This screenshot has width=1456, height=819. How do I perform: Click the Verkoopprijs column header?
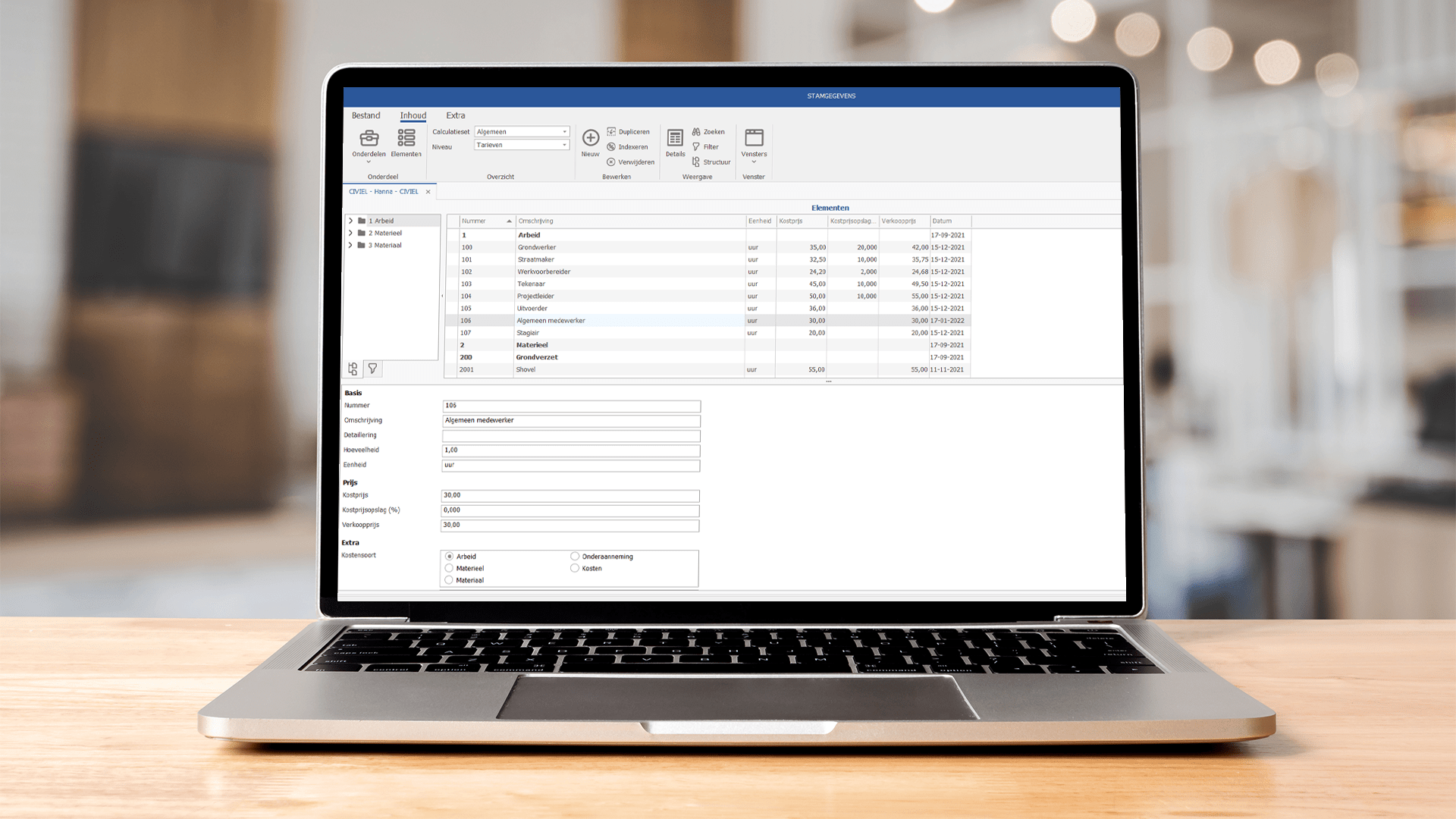pyautogui.click(x=905, y=221)
